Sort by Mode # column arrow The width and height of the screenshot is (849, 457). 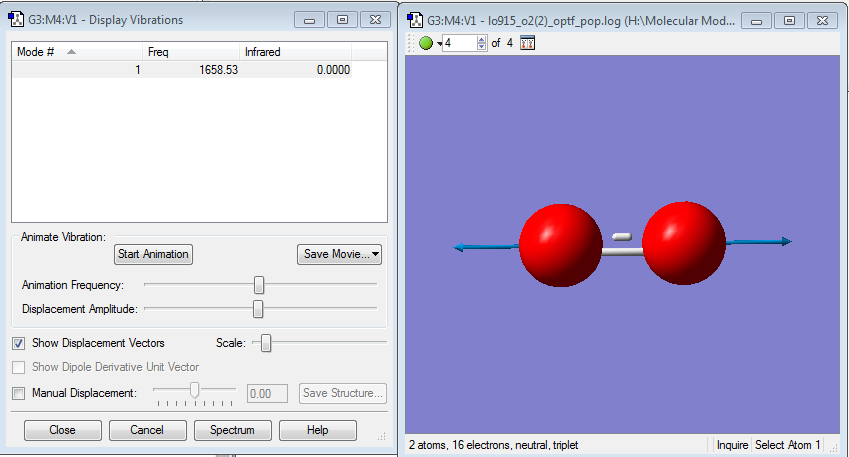pos(71,52)
